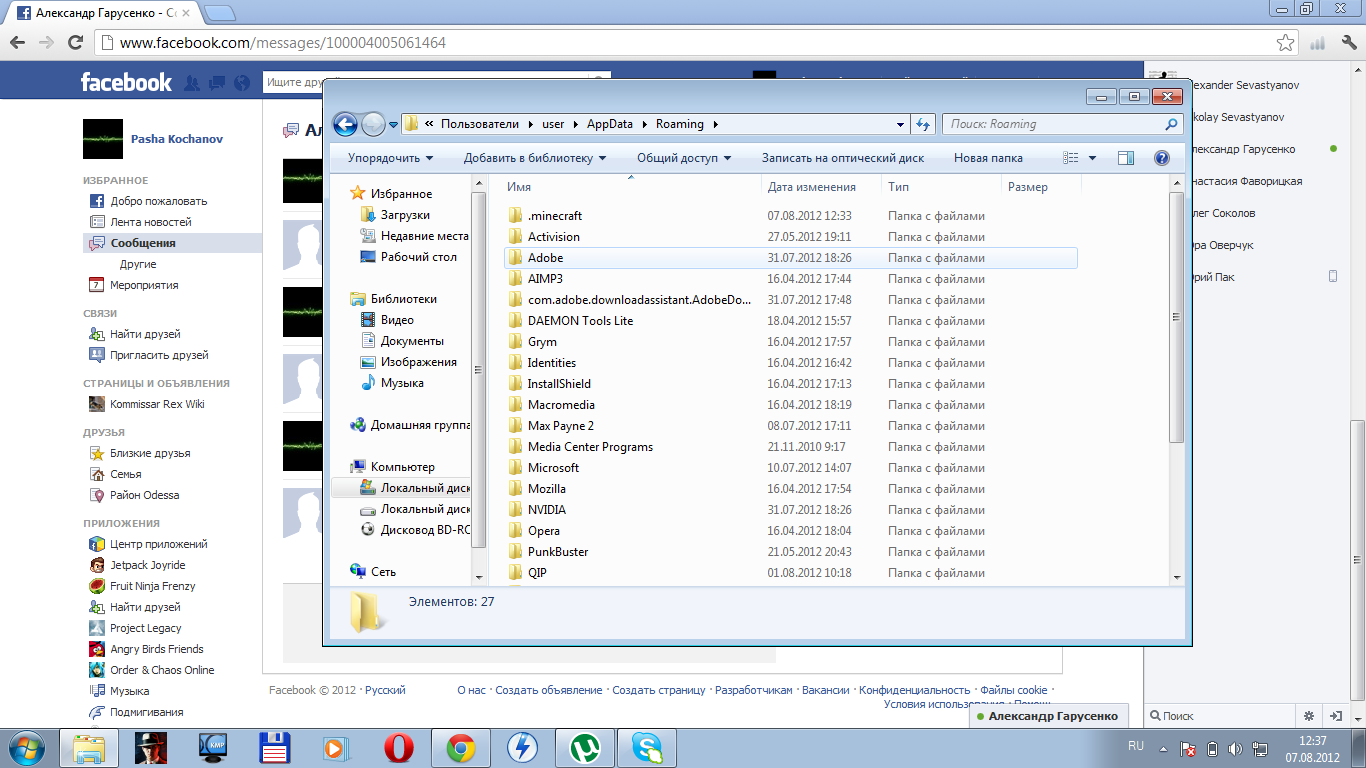Go back in Explorer window
The height and width of the screenshot is (768, 1366).
(x=345, y=124)
